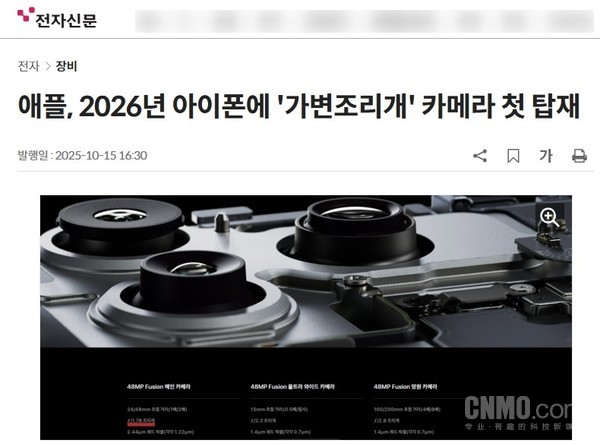Click the blurred top navigation bar
The image size is (600, 446).
pyautogui.click(x=364, y=21)
